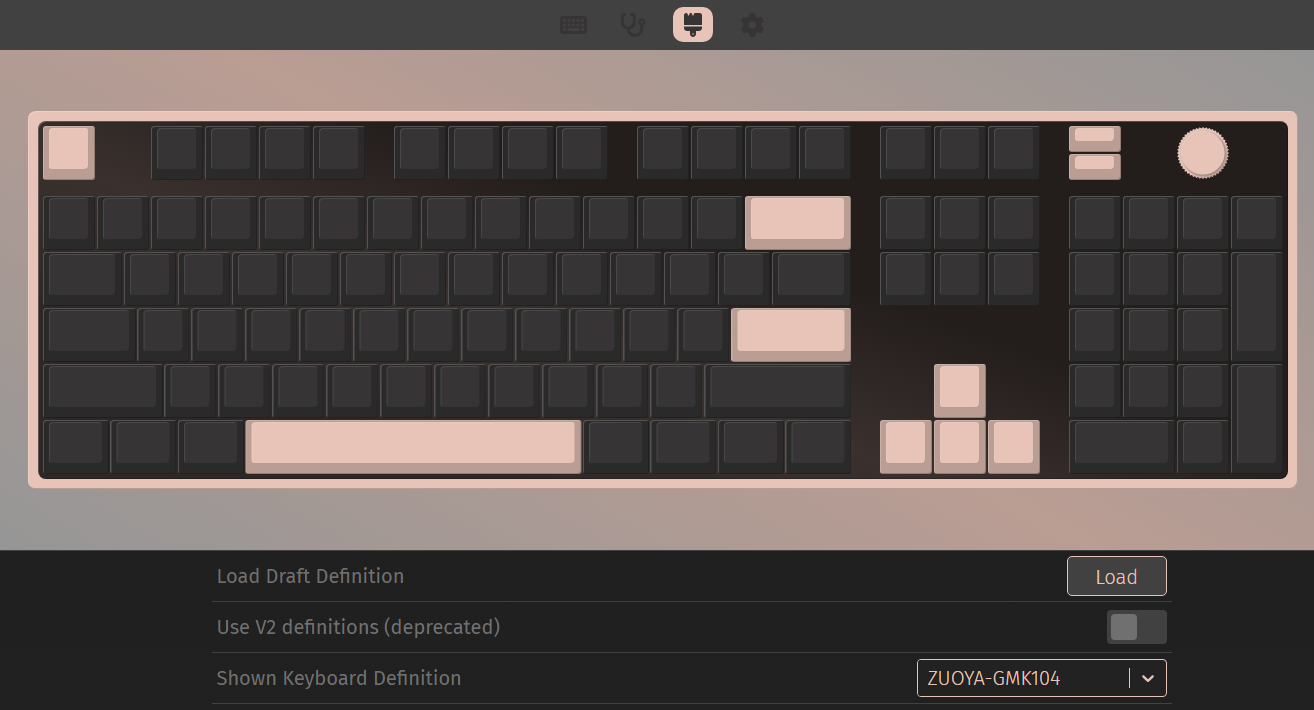
Task: Expand the Shown Keyboard Definition chevron
Action: (x=1148, y=678)
